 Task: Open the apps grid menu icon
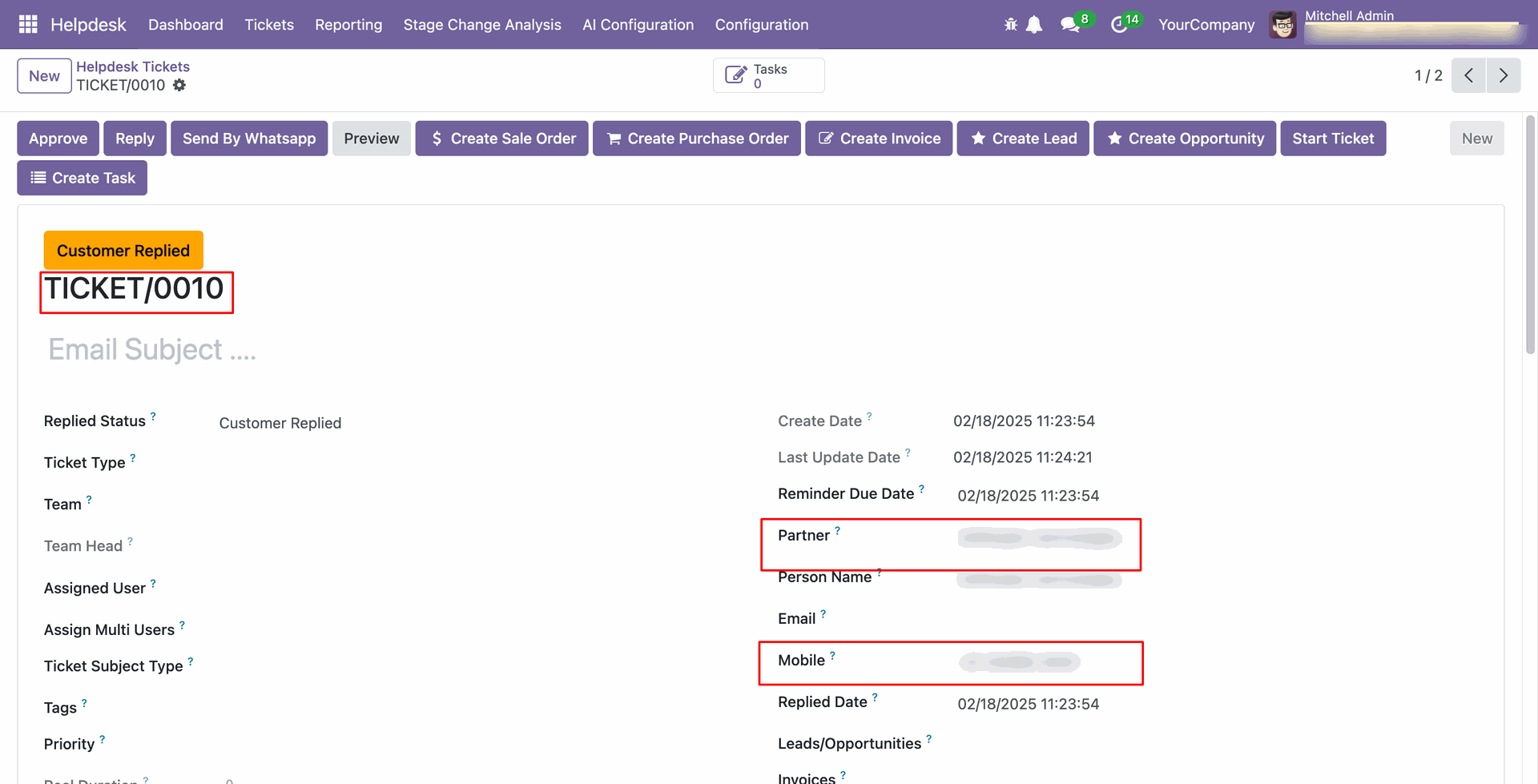tap(28, 25)
